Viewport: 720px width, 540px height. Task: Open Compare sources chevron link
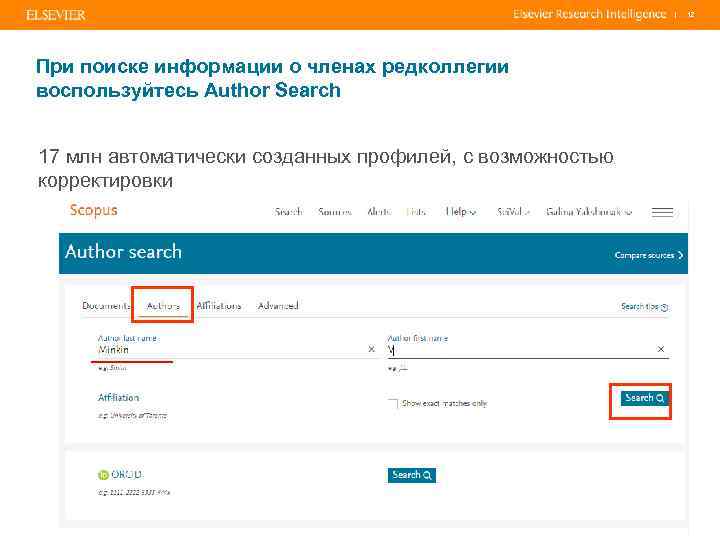tap(648, 255)
